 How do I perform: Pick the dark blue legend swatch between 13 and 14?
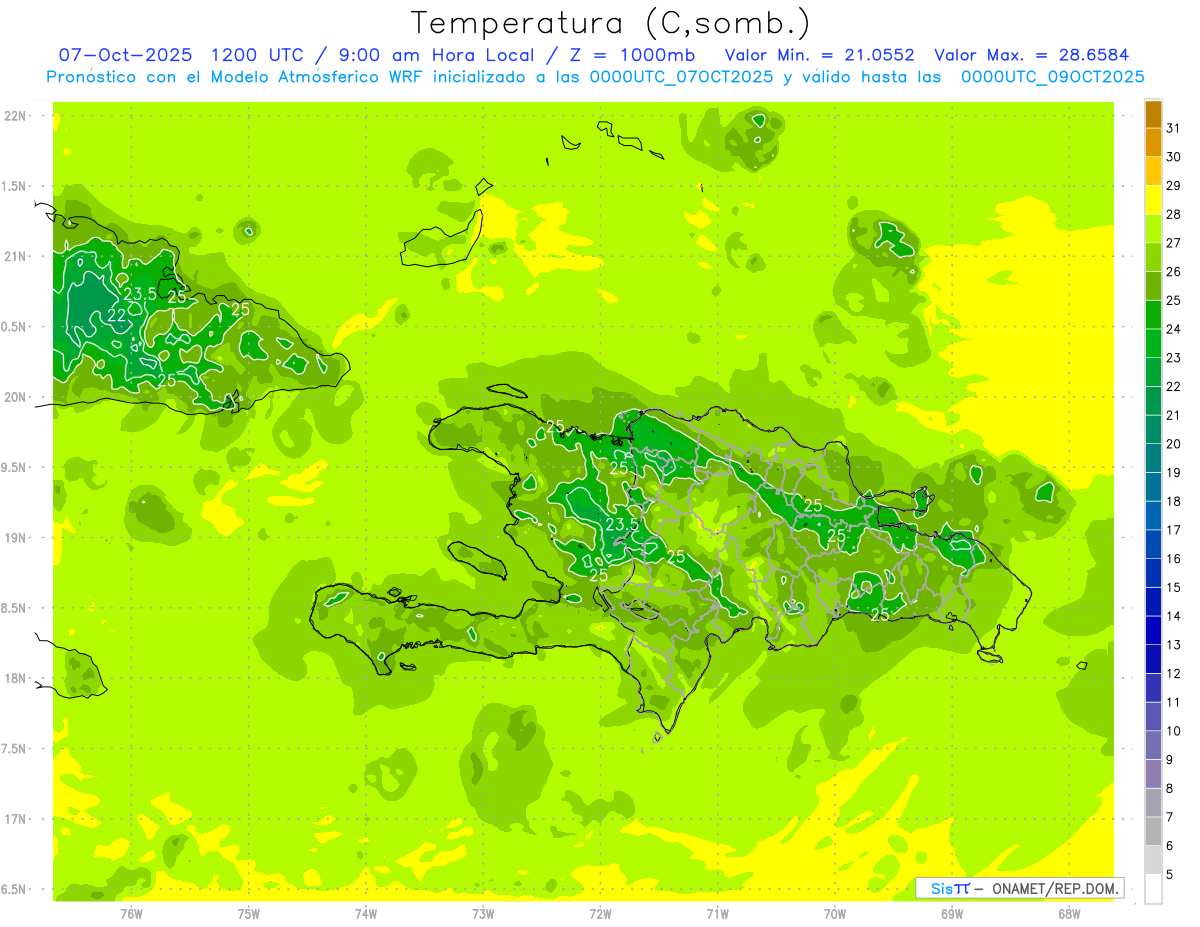(1153, 631)
